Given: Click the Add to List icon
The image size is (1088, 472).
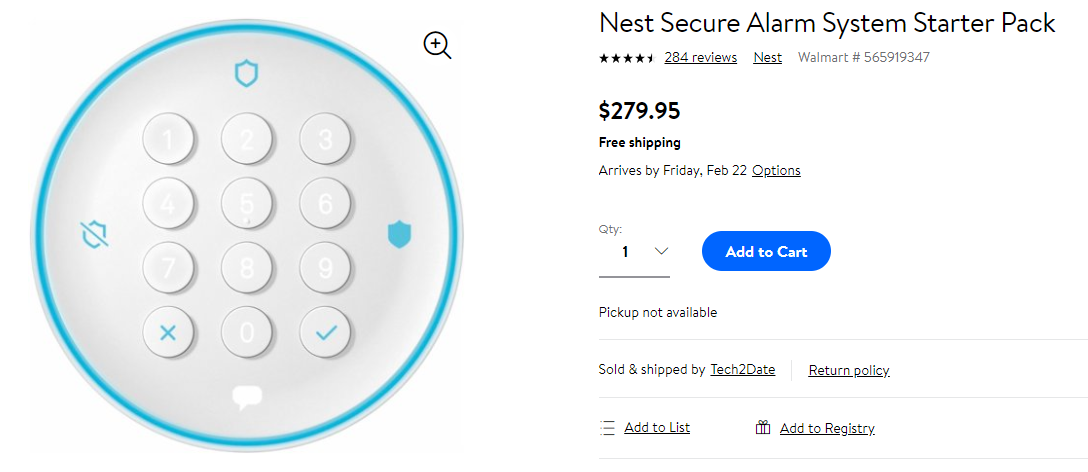Looking at the screenshot, I should click(607, 428).
